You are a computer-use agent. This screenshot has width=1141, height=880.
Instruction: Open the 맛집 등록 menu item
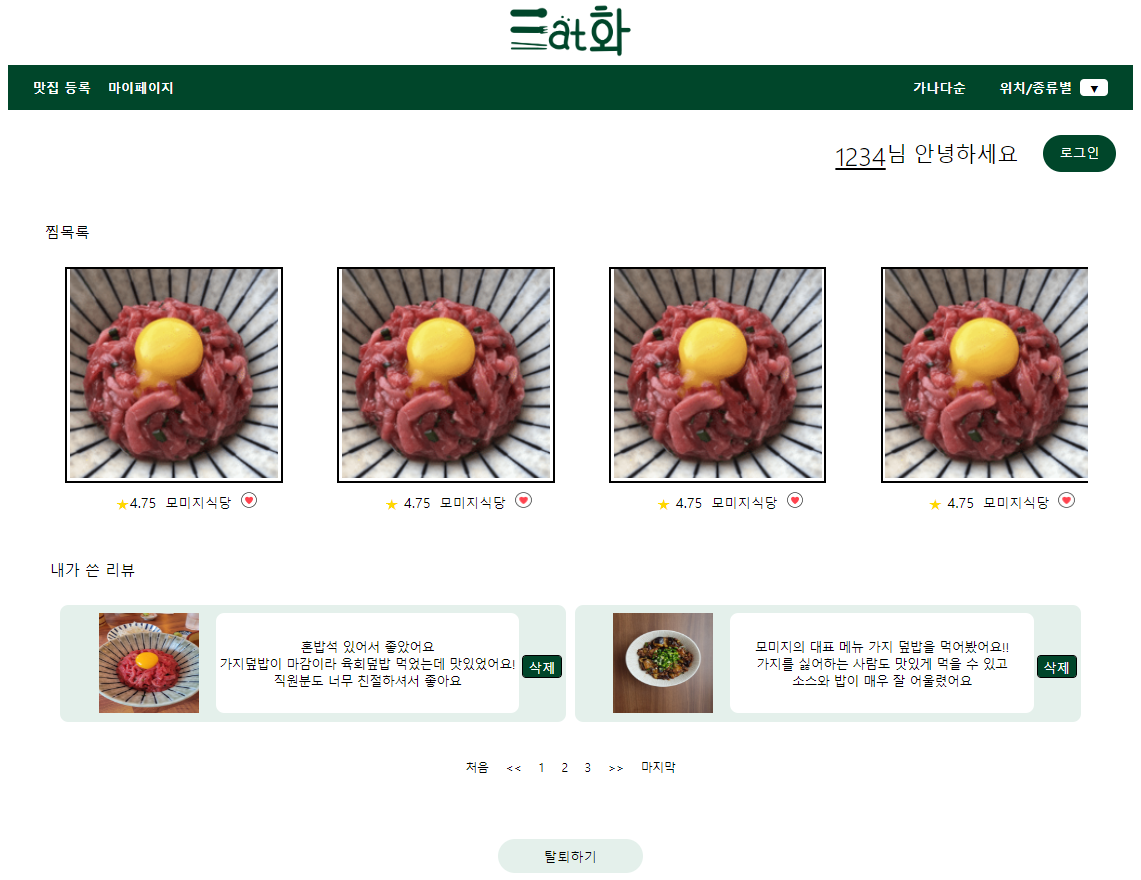(x=62, y=88)
